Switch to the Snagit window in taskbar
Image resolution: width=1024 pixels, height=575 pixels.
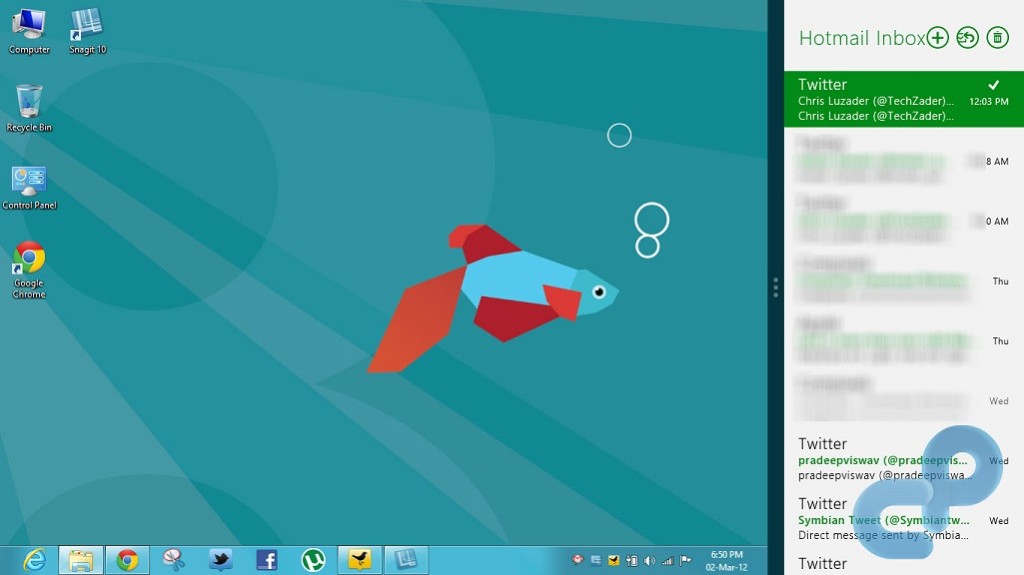406,560
